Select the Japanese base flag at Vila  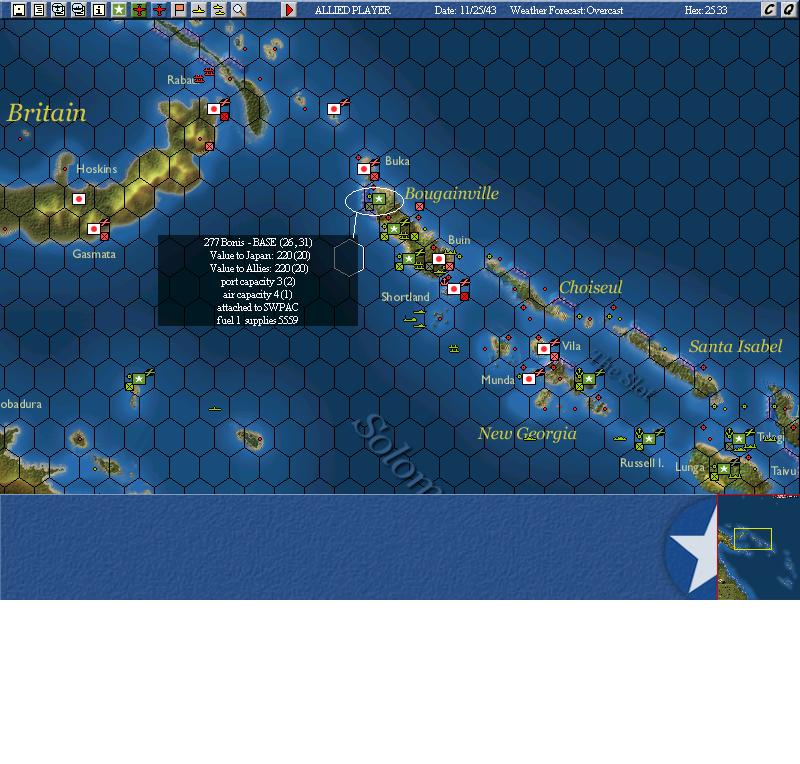[x=544, y=349]
